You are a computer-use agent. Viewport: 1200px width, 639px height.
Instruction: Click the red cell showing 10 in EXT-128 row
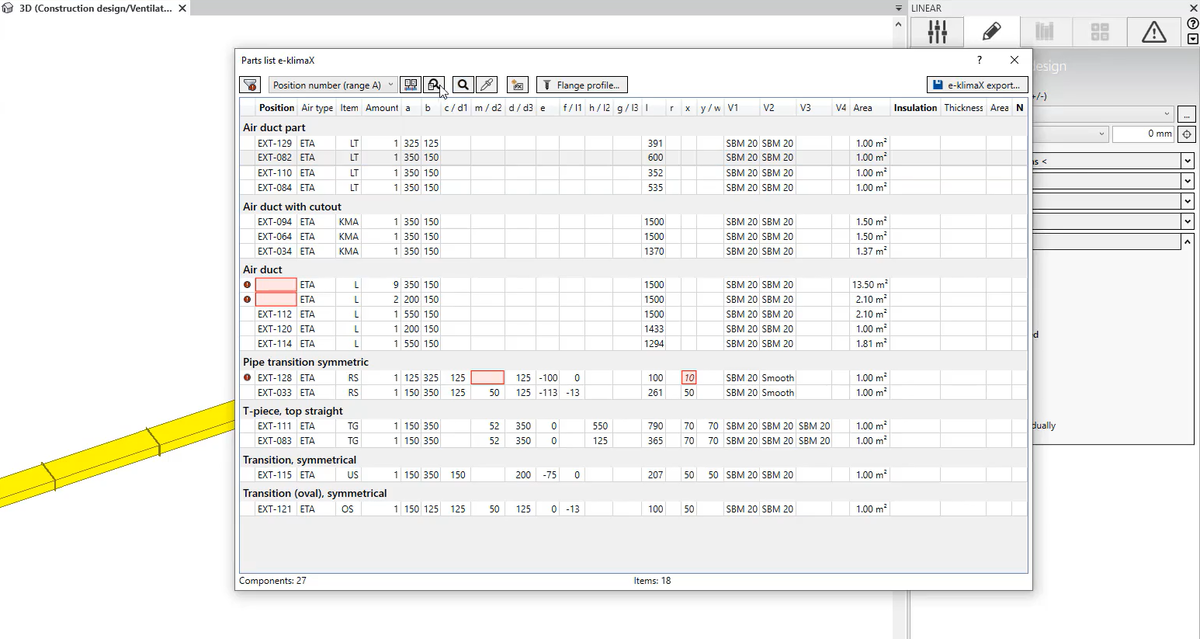pos(689,378)
